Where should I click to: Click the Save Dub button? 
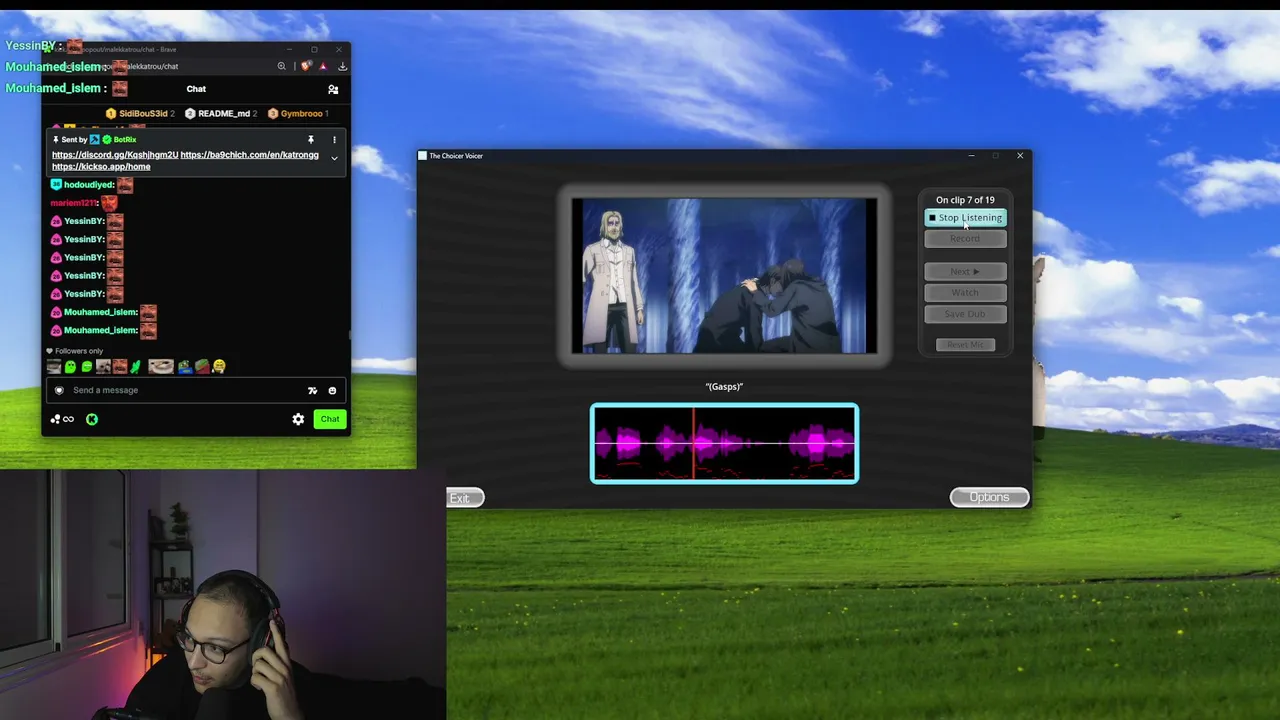pos(965,314)
